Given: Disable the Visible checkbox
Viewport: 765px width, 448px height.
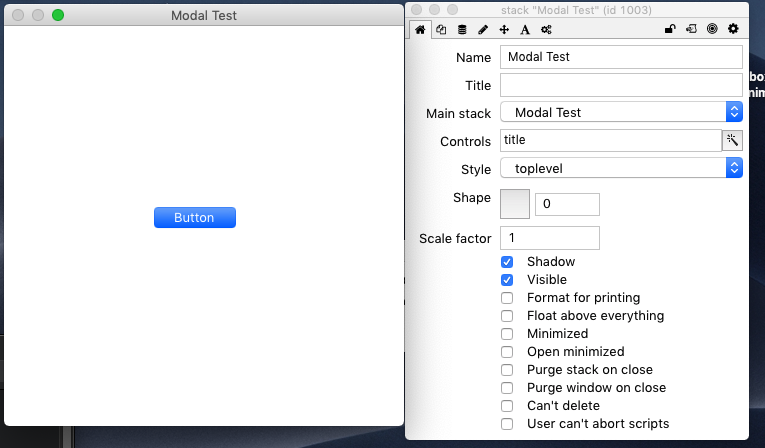Looking at the screenshot, I should 507,280.
